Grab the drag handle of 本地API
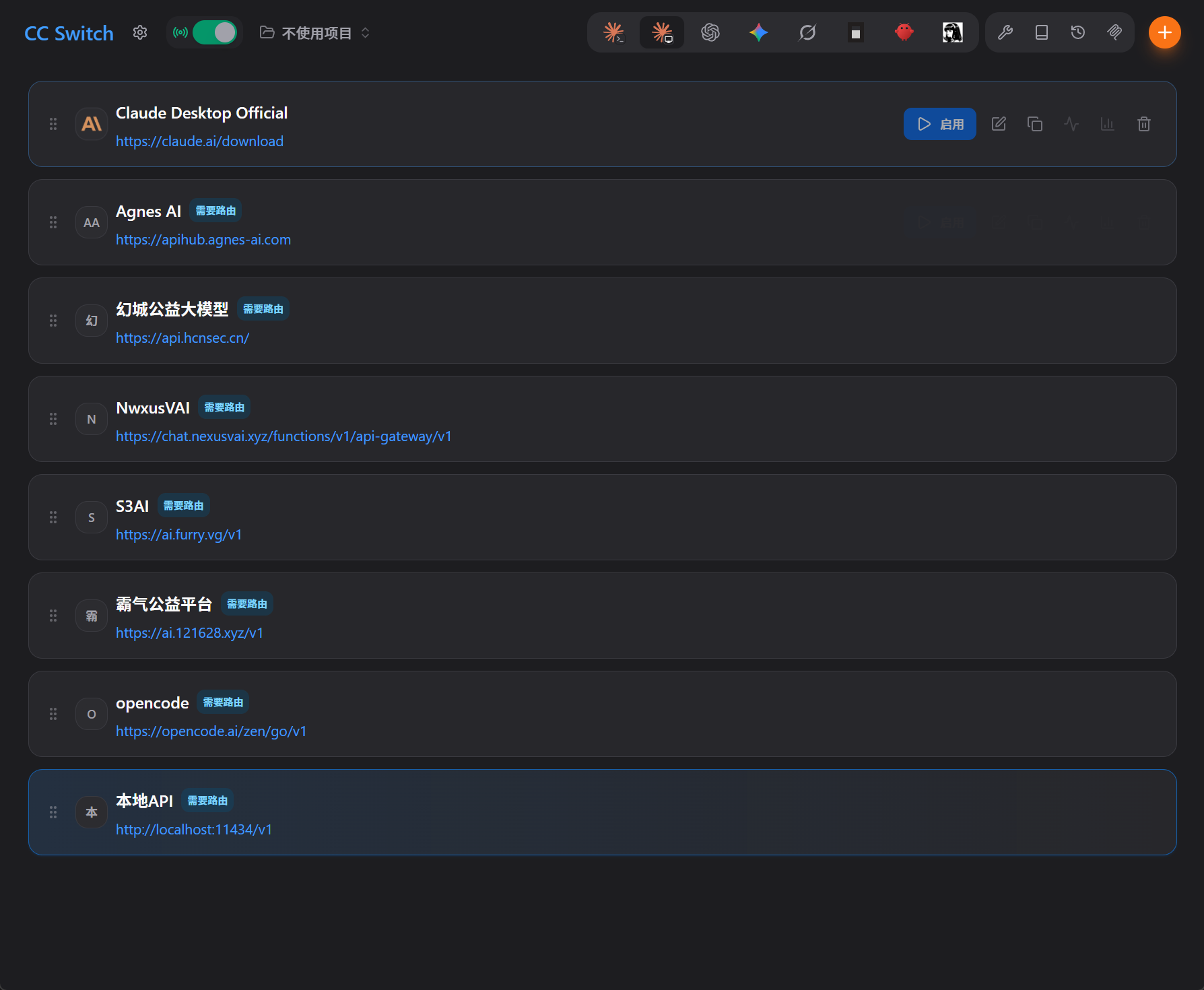Viewport: 1204px width, 990px height. pyautogui.click(x=53, y=812)
